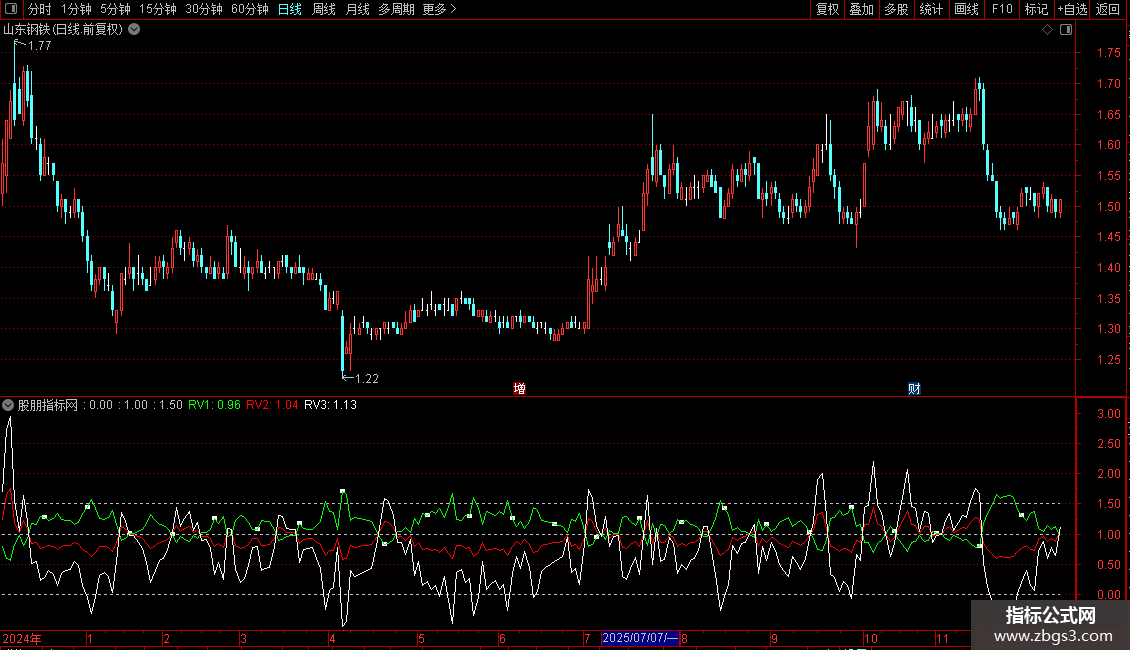This screenshot has height=650, width=1130.
Task: Toggle the right side panel icon
Action: tap(1066, 30)
